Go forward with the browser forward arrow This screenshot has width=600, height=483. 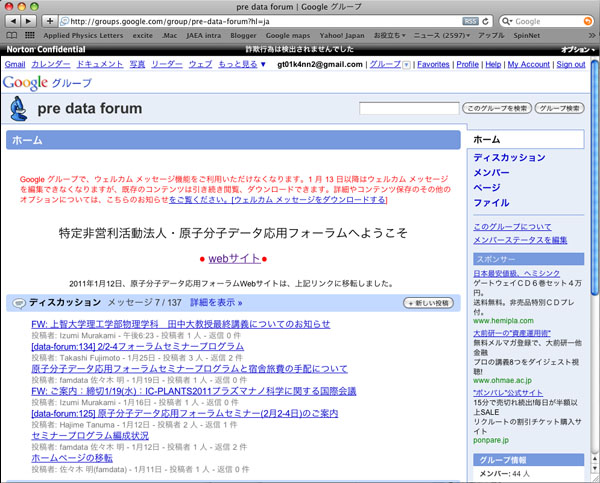(28, 21)
